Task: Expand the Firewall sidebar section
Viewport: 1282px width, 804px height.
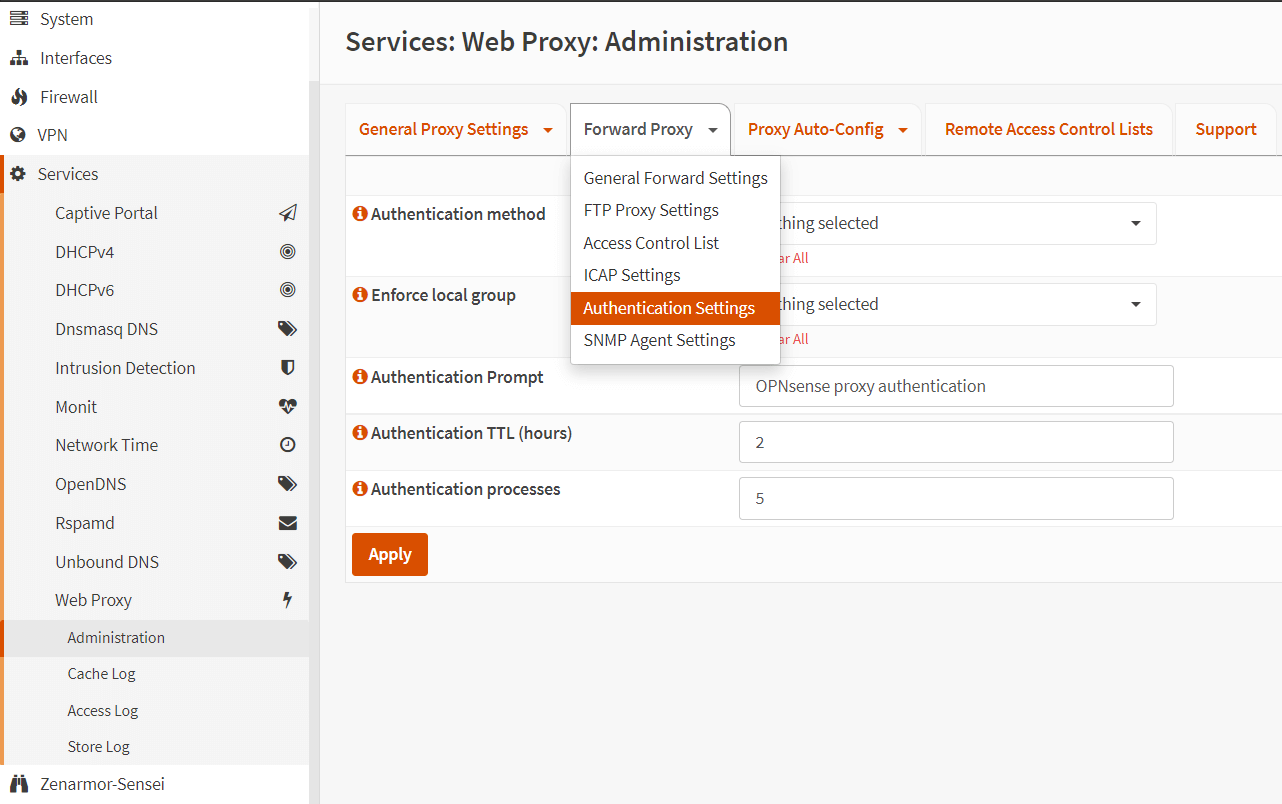Action: (x=68, y=97)
